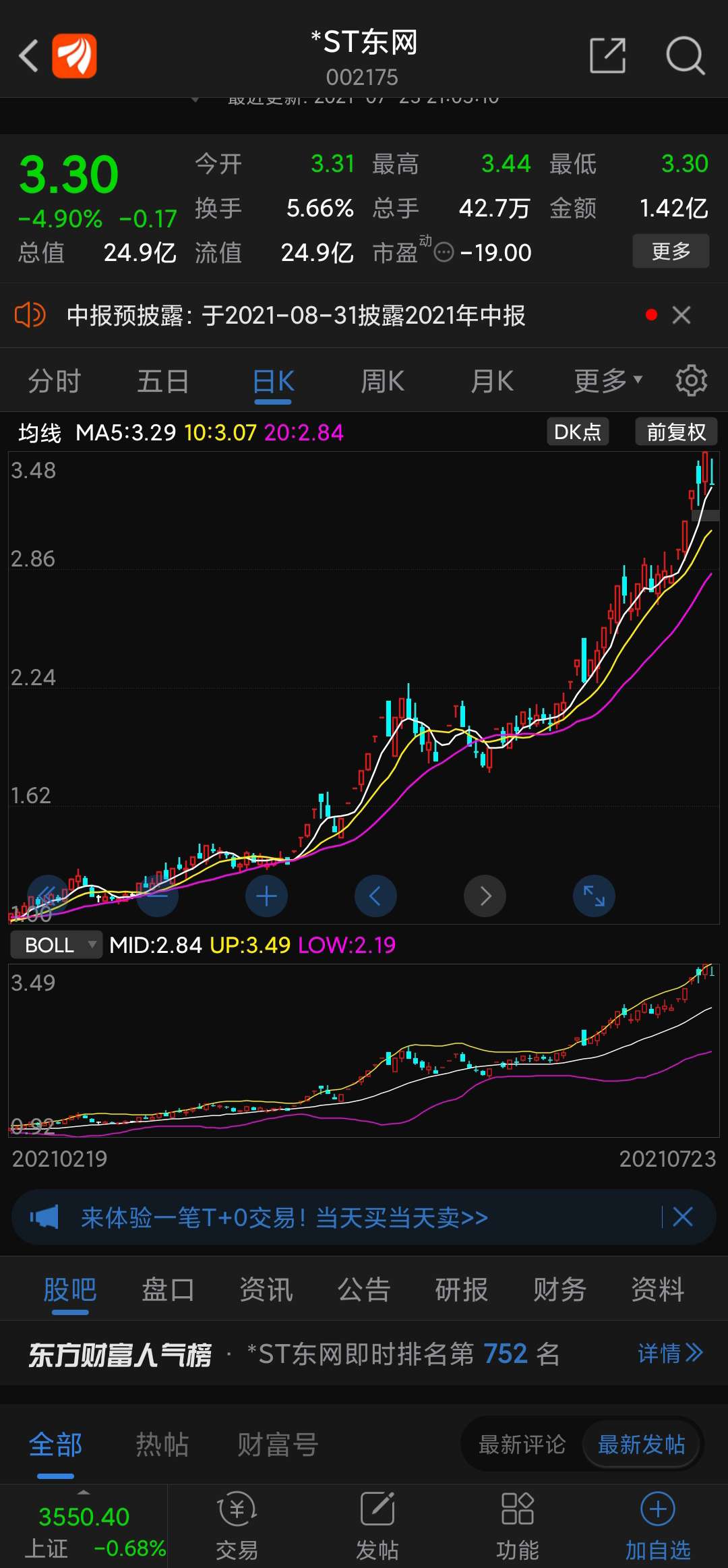
Task: Share this stock page
Action: pos(607,55)
